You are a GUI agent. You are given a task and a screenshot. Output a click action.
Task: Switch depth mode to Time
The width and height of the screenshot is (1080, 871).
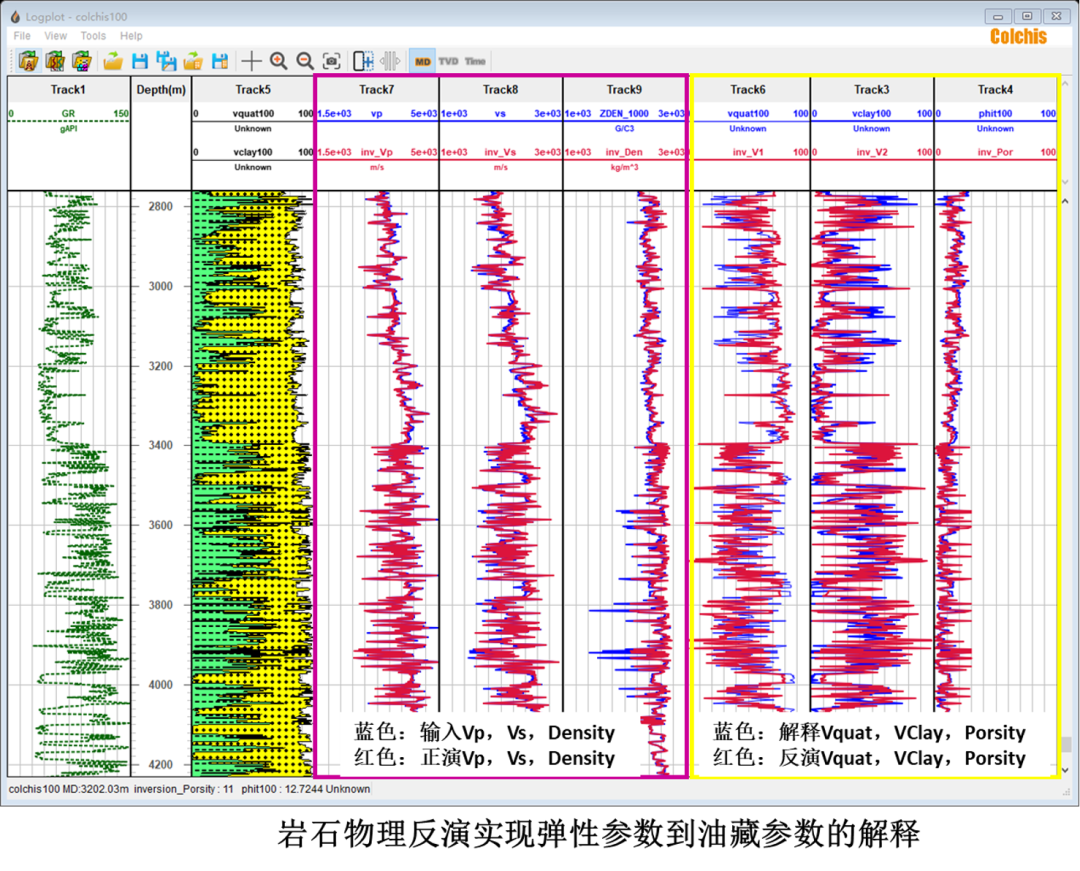pyautogui.click(x=475, y=61)
